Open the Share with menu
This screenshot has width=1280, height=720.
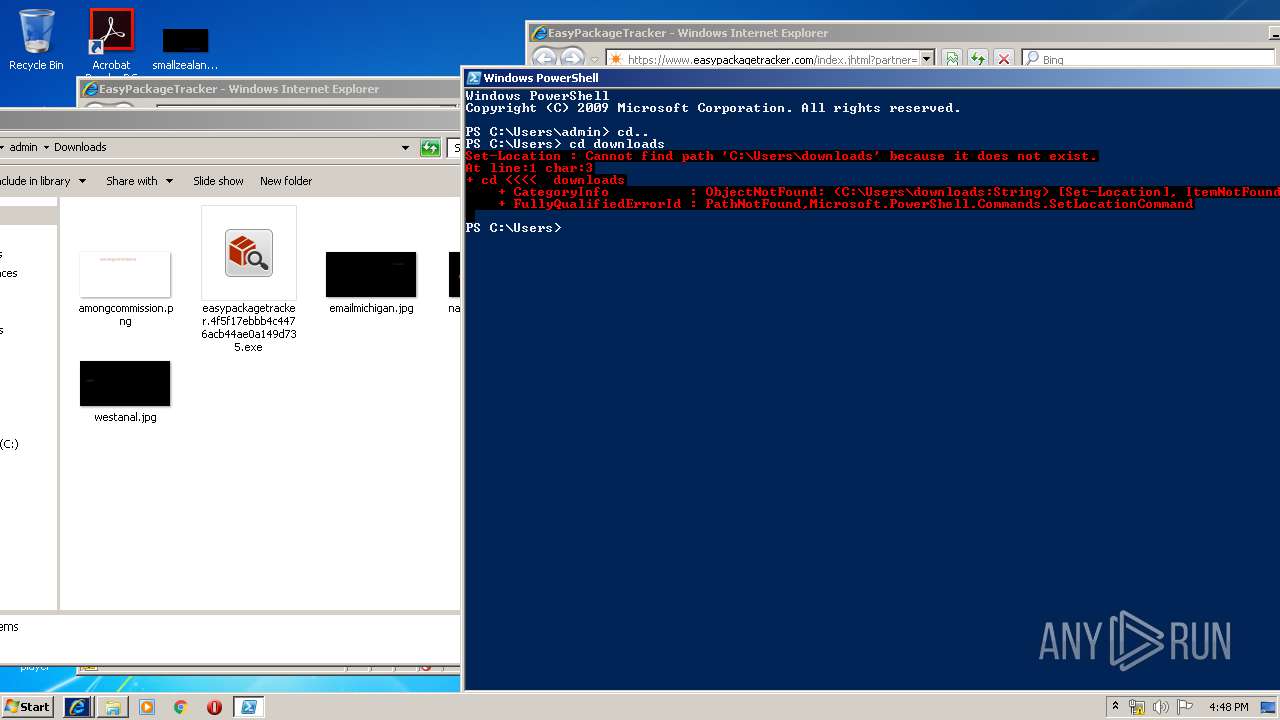[x=139, y=181]
